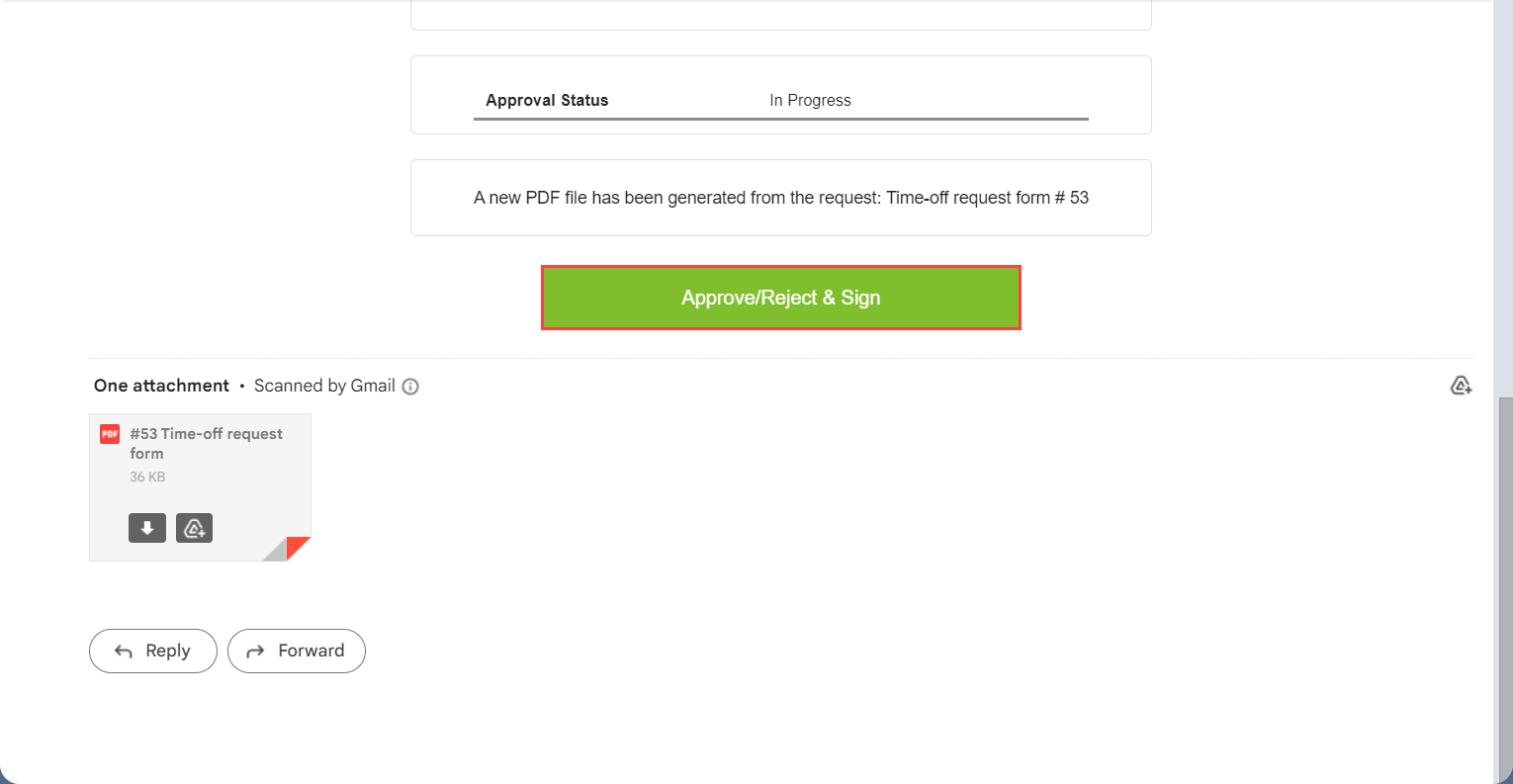This screenshot has height=784, width=1513.
Task: Add the attachment to Google Drive
Action: point(194,527)
